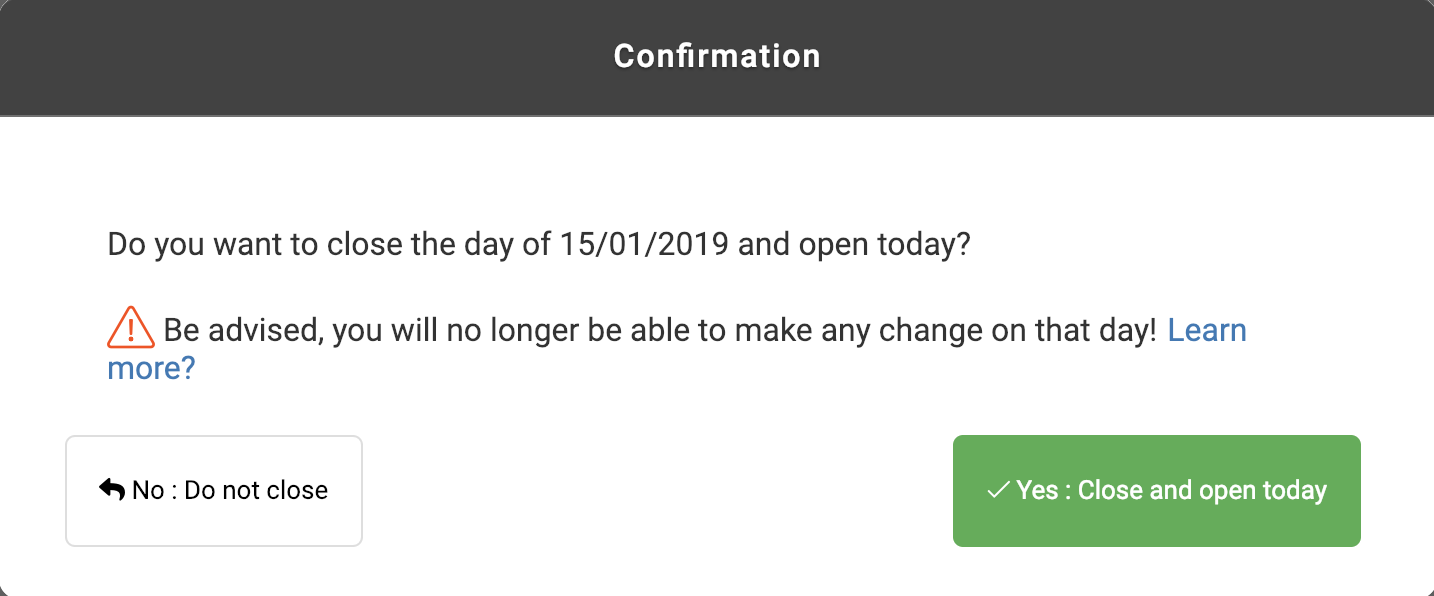The height and width of the screenshot is (596, 1434).
Task: Click the blue 'Learn' hyperlink text
Action: (1207, 330)
